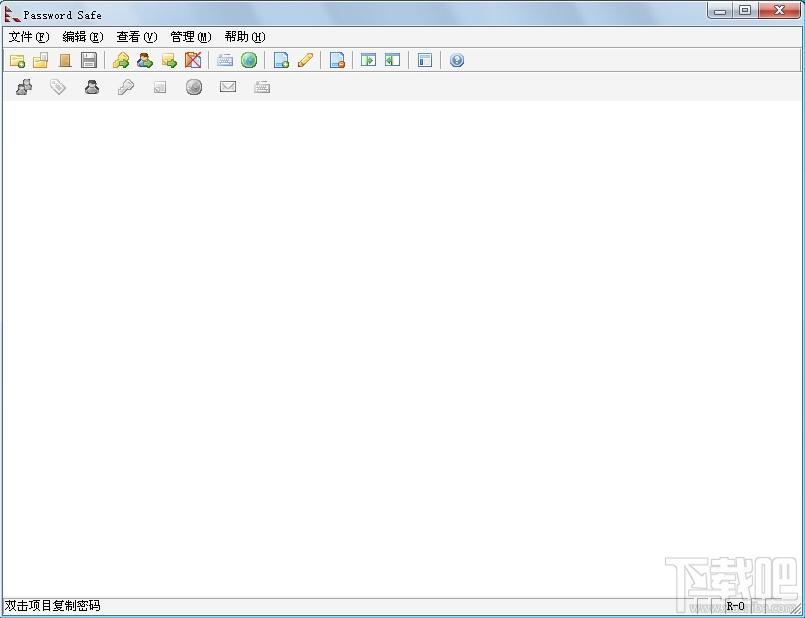This screenshot has height=618, width=805.
Task: Open help with the blue question mark icon
Action: [457, 61]
